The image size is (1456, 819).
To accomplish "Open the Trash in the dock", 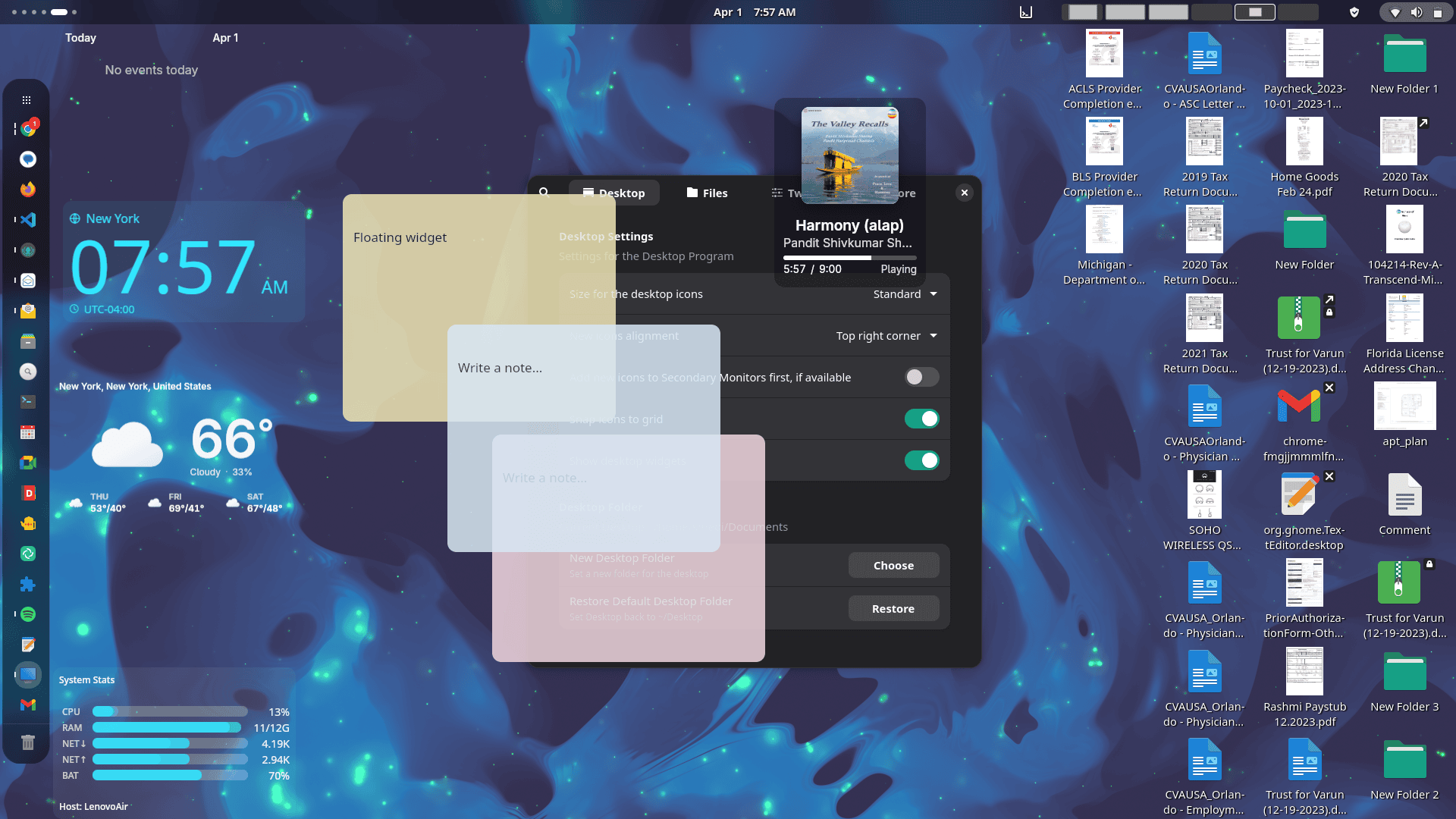I will tap(28, 742).
